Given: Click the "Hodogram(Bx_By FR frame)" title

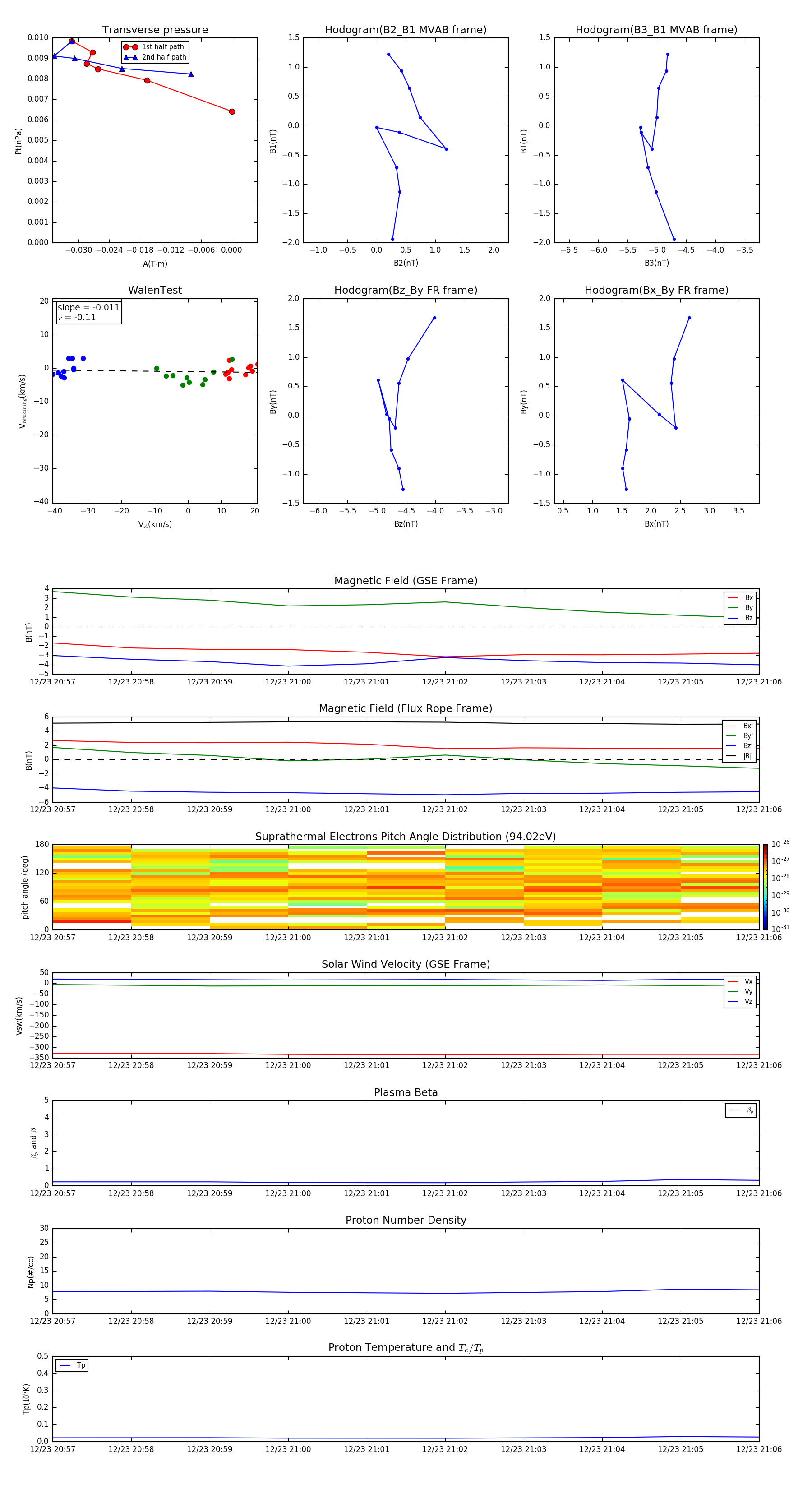Looking at the screenshot, I should pos(656,290).
